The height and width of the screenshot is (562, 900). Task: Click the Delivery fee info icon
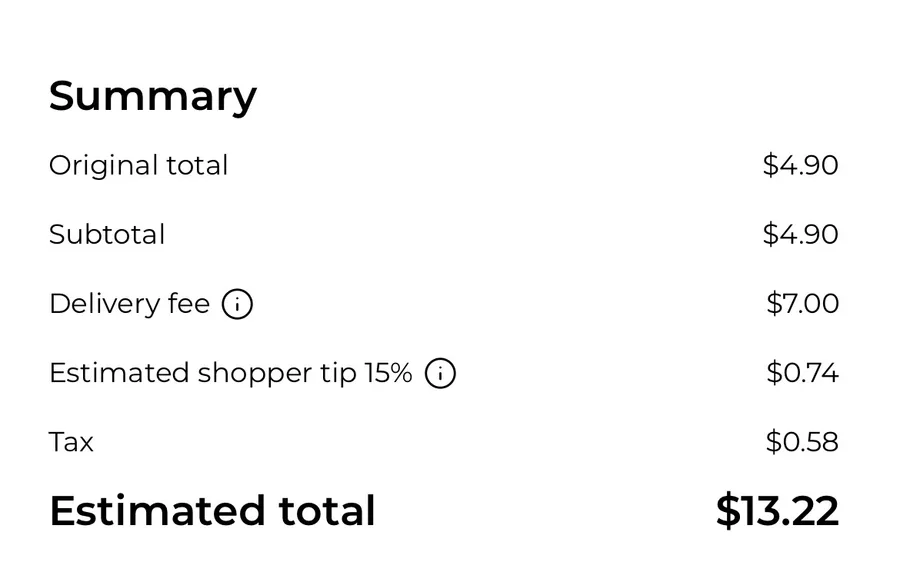(x=237, y=304)
